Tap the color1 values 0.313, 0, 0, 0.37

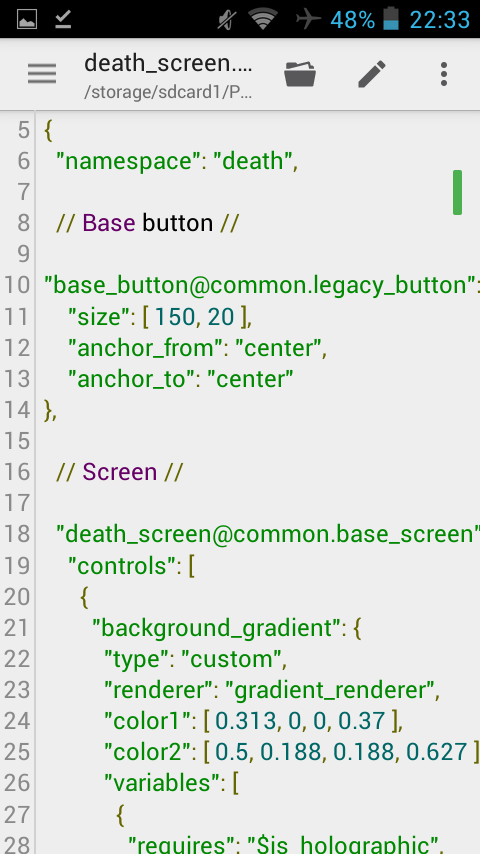301,722
